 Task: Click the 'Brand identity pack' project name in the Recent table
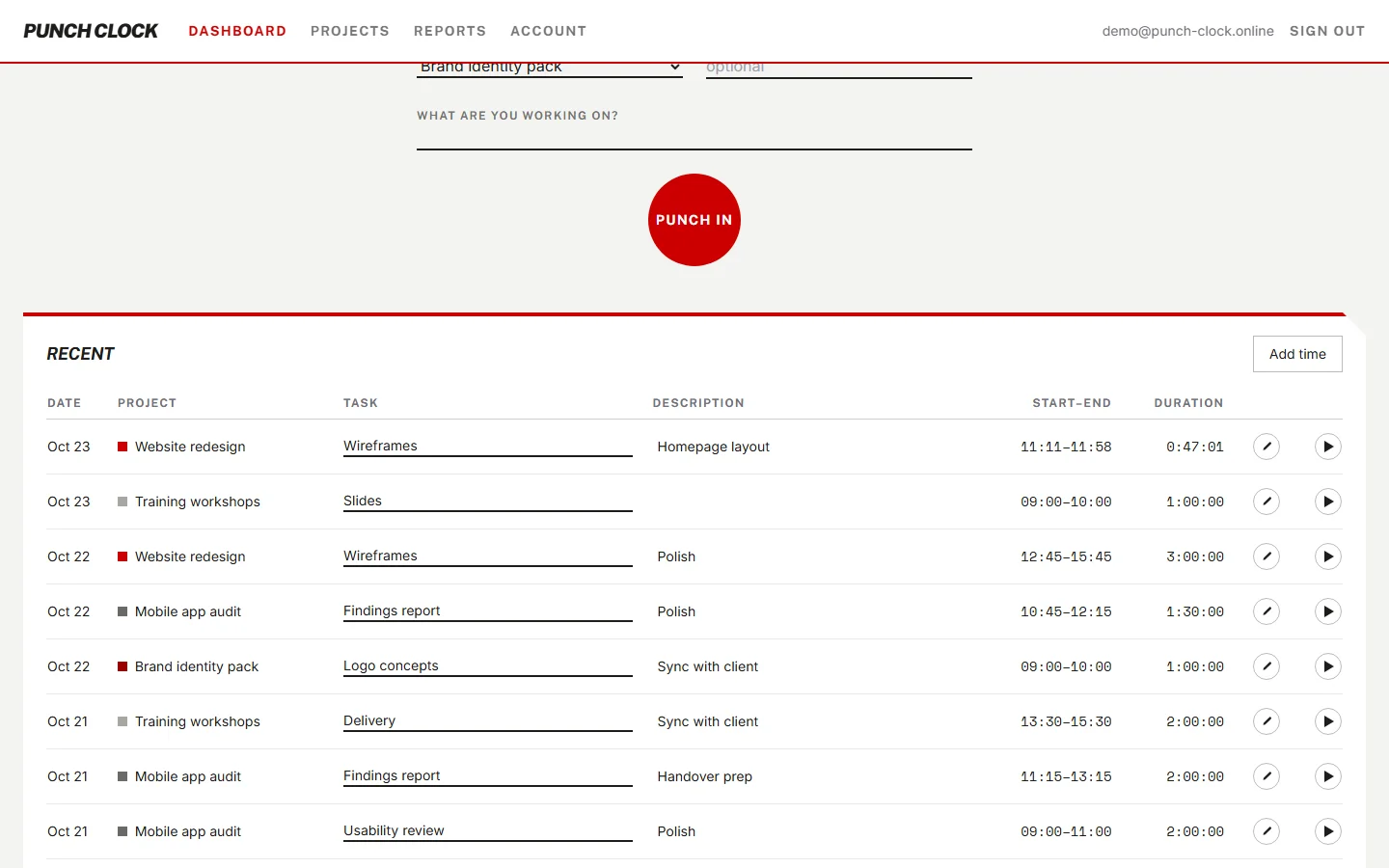pyautogui.click(x=197, y=666)
